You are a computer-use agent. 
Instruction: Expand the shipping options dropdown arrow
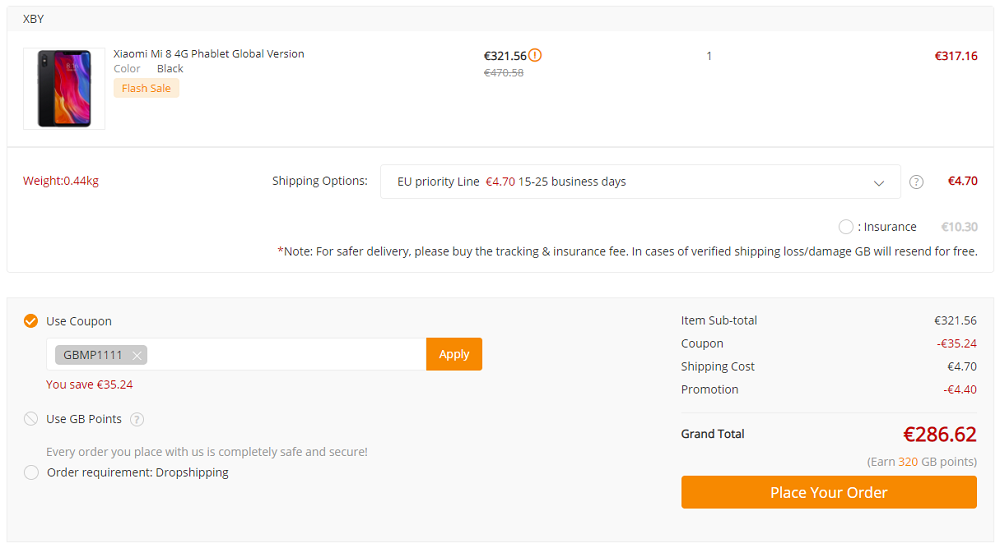[878, 182]
